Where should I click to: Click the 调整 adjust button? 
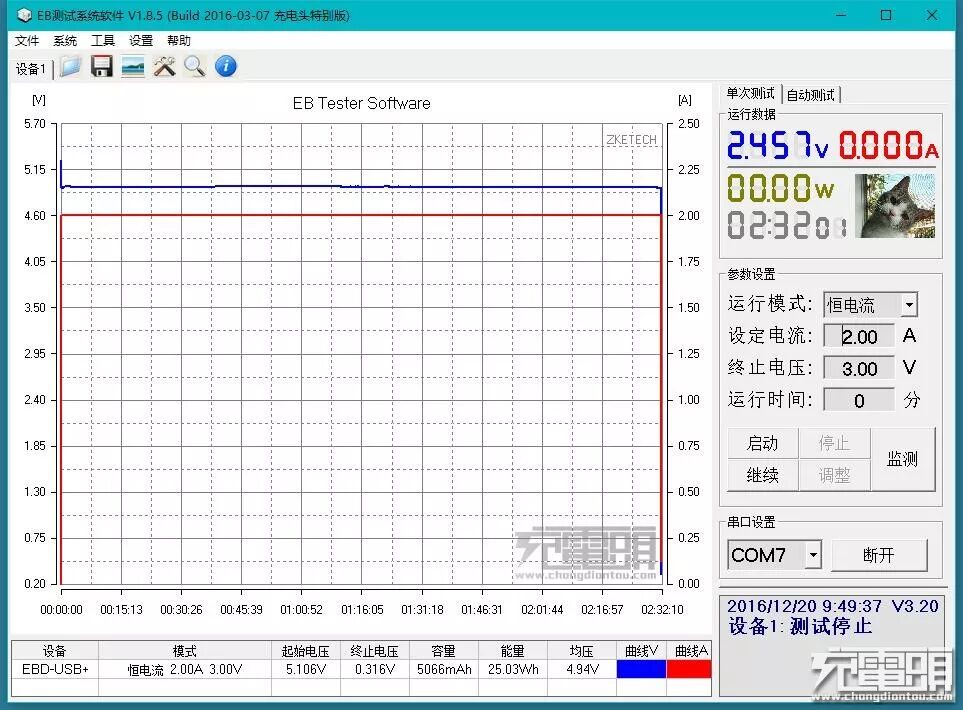[x=834, y=475]
